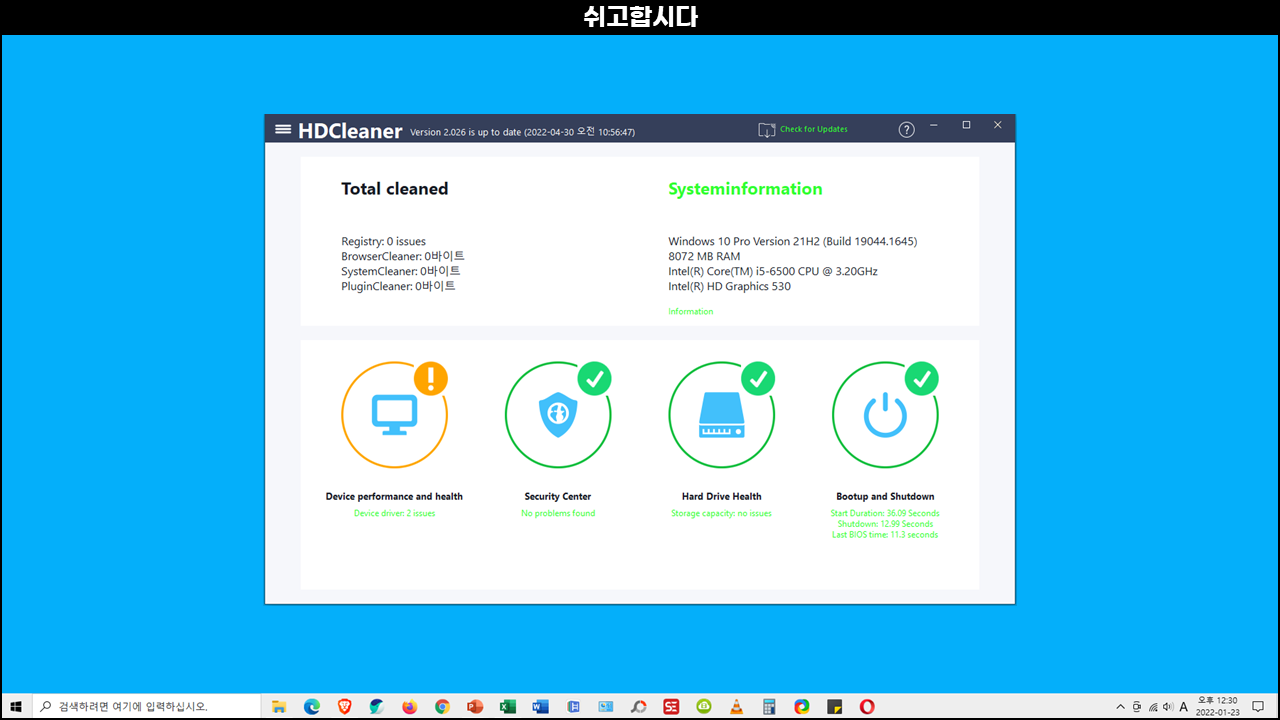This screenshot has width=1280, height=720.
Task: Open the HDCleaner hamburger menu
Action: 283,129
